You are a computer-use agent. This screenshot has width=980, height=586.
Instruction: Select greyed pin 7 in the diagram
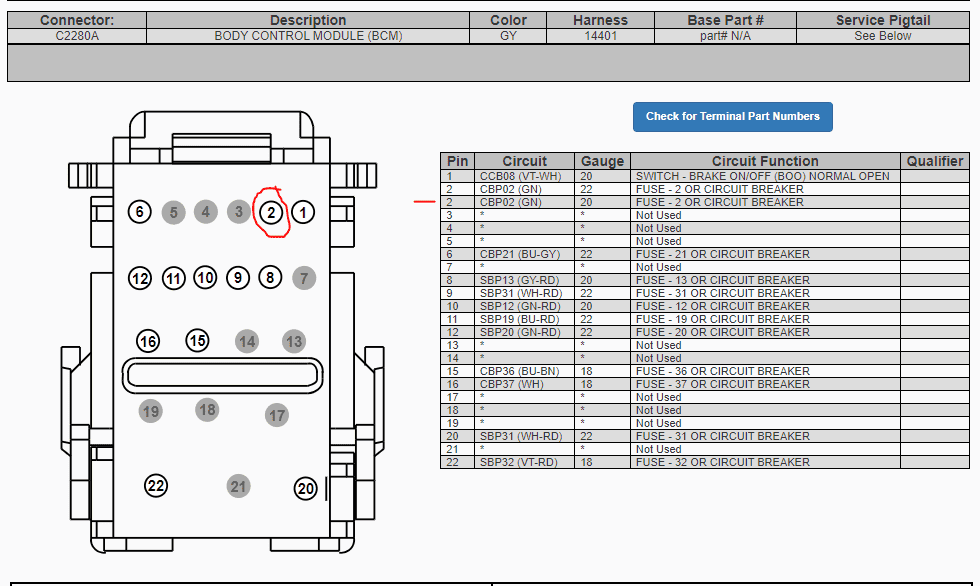click(304, 278)
